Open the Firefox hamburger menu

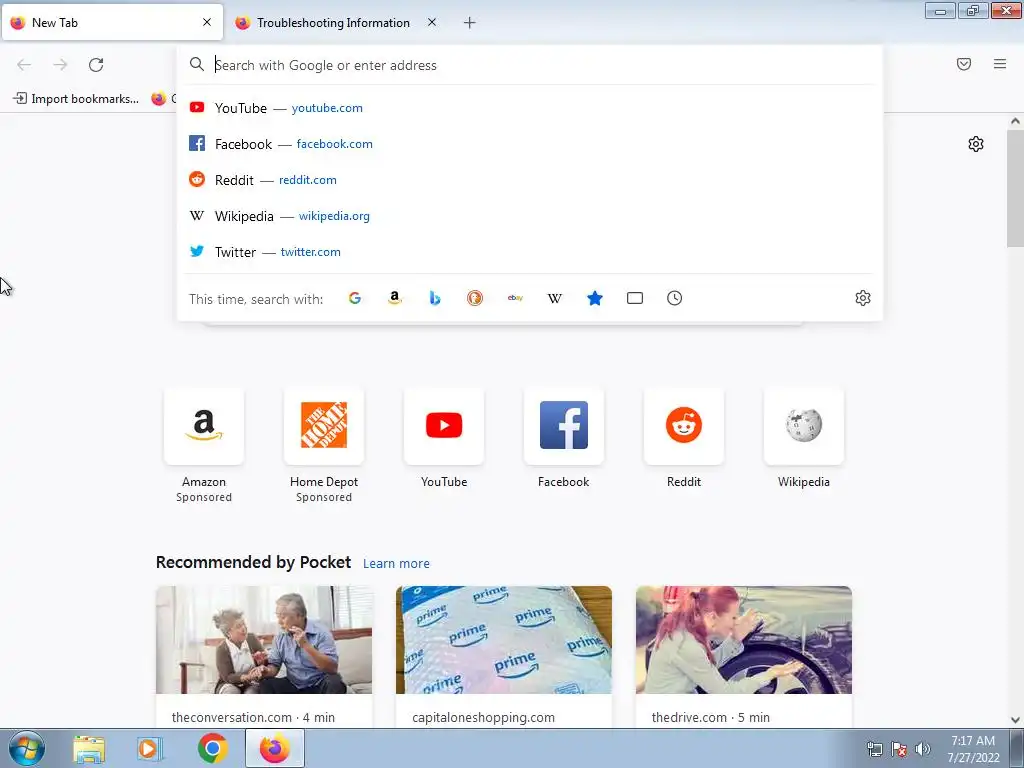1000,64
